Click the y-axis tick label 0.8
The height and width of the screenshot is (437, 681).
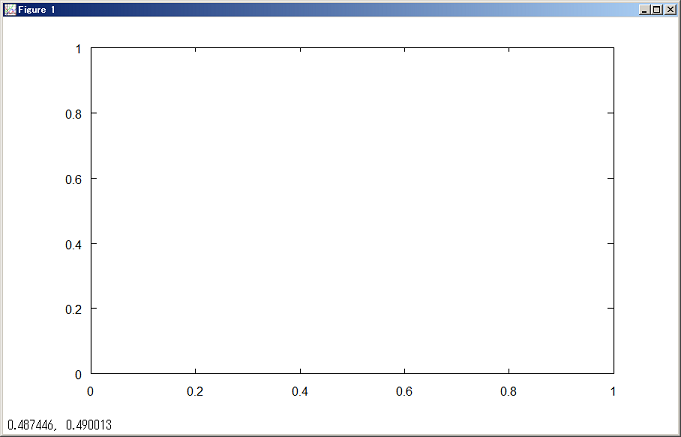coord(73,114)
